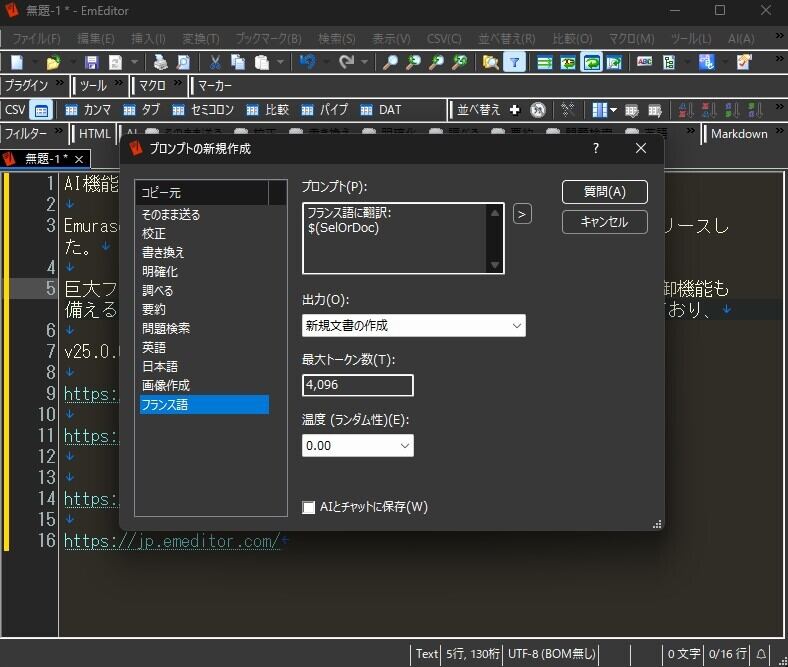Click the キャンセル button
This screenshot has height=667, width=788.
click(x=605, y=222)
